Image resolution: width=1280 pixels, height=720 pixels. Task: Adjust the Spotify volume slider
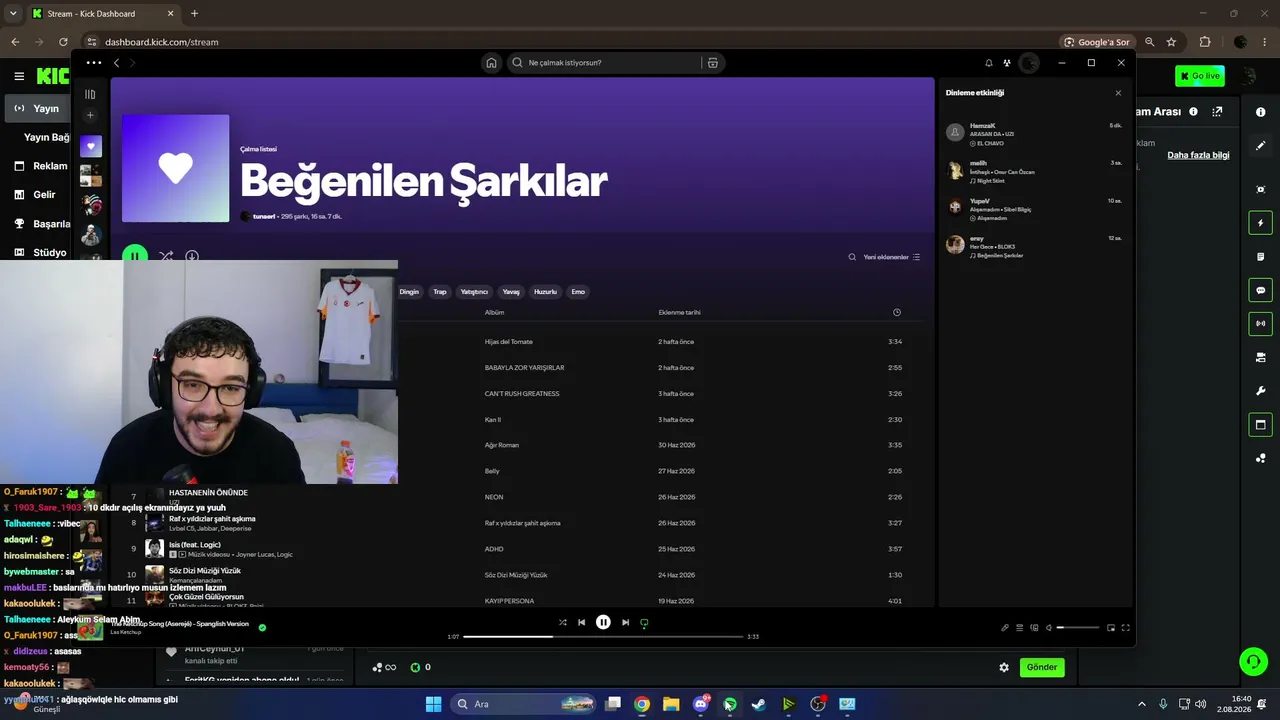pos(1078,628)
